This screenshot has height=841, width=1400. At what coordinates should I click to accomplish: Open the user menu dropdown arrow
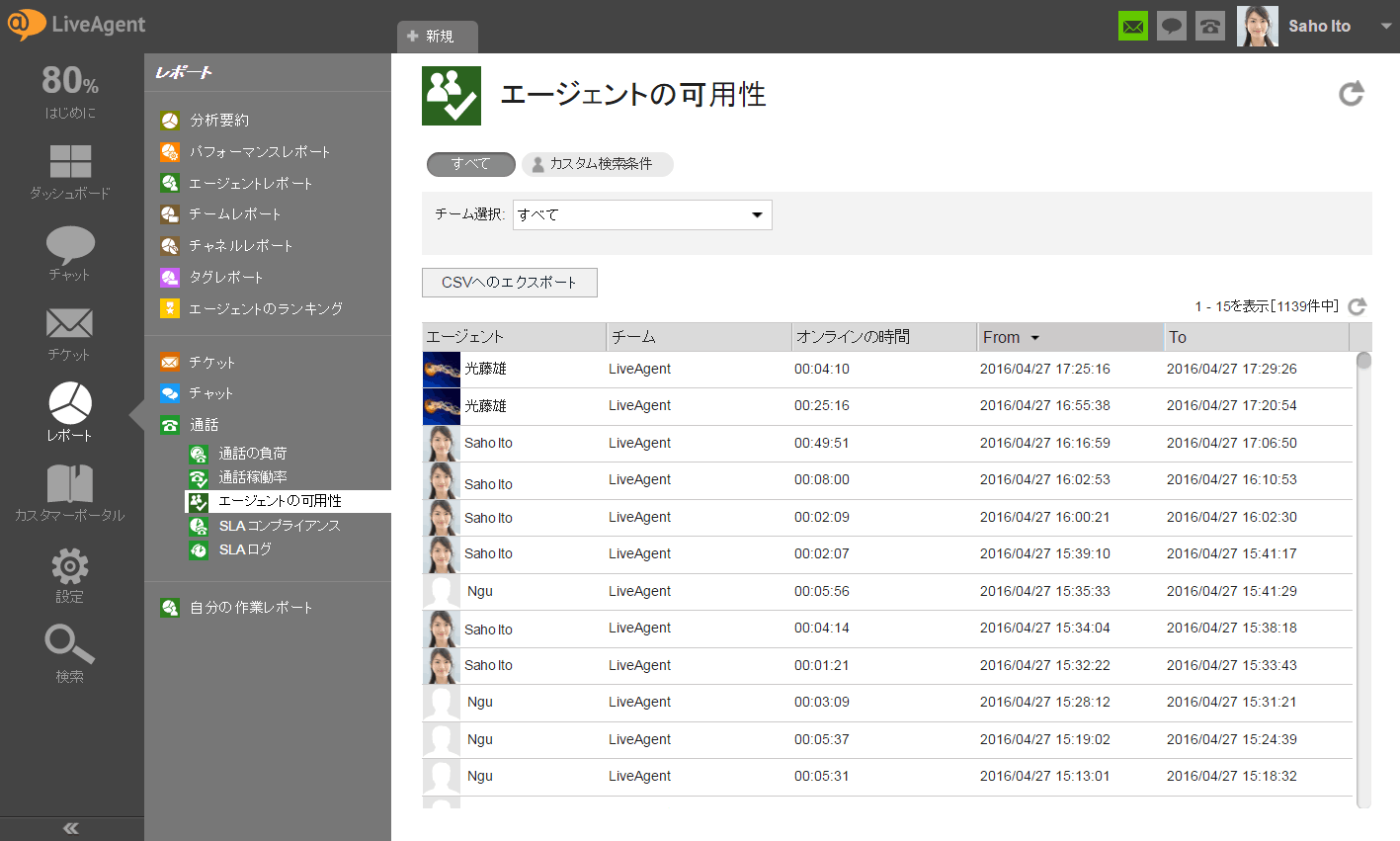pyautogui.click(x=1386, y=27)
